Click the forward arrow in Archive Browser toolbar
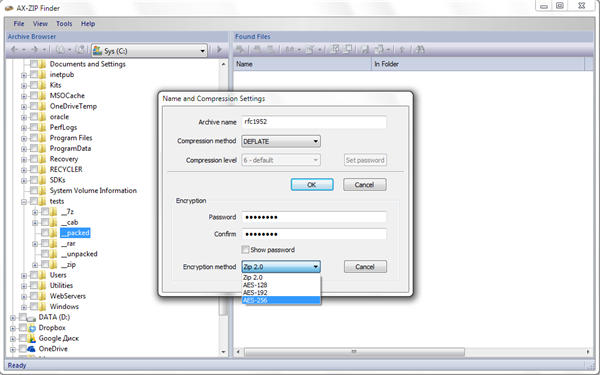This screenshot has height=375, width=600. tap(34, 50)
